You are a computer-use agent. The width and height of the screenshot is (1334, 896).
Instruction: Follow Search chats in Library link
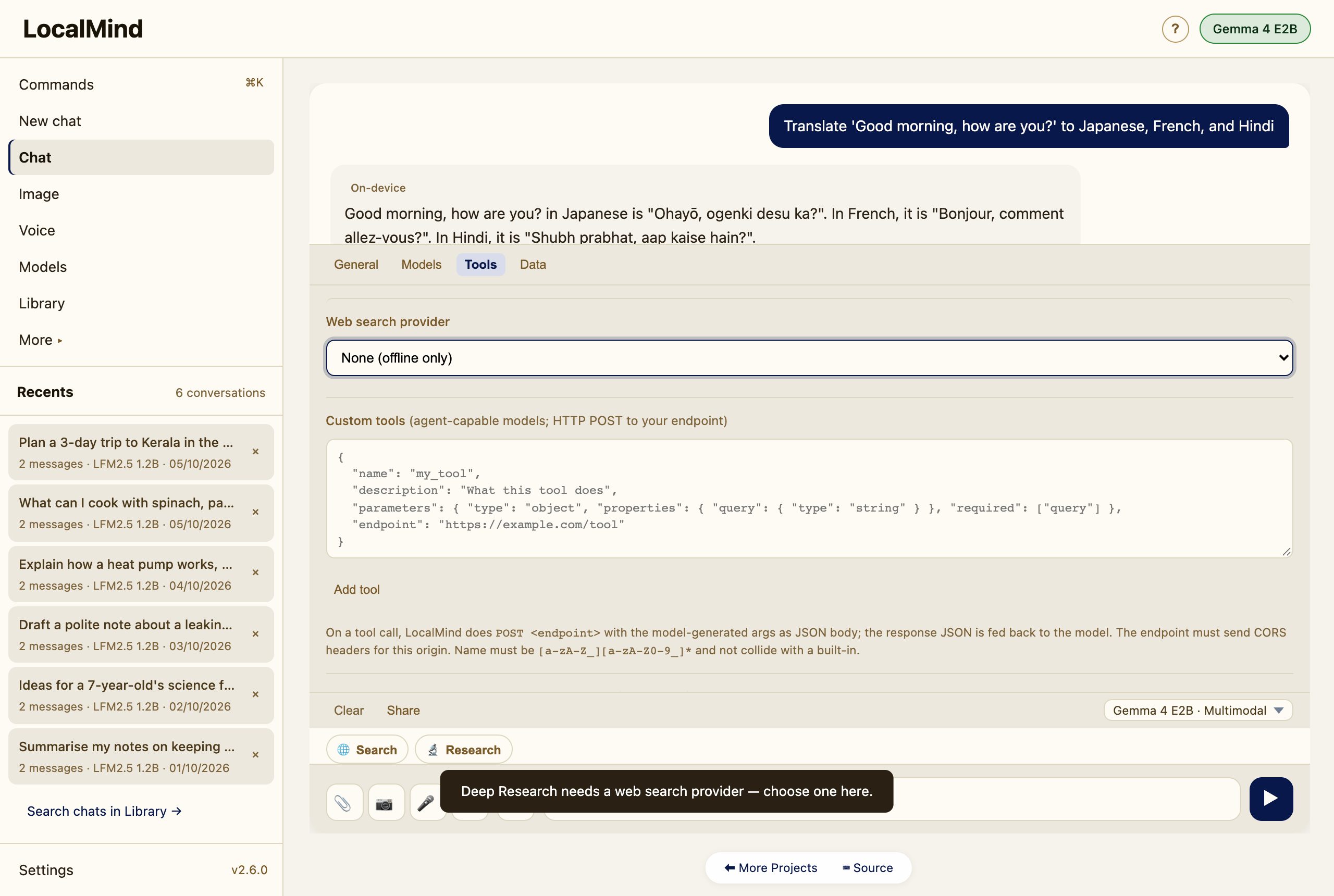[105, 812]
